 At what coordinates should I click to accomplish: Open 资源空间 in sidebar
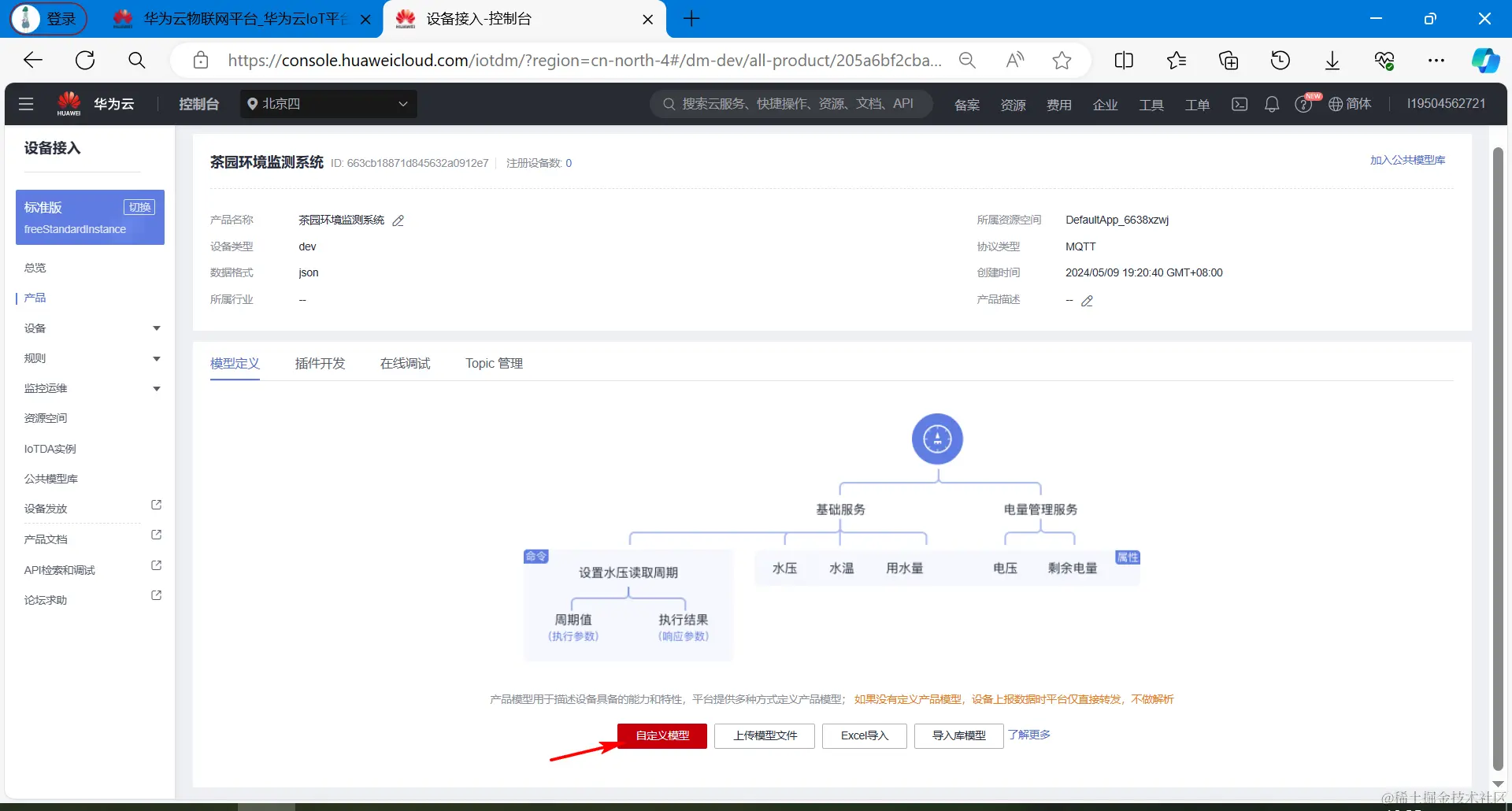point(46,418)
